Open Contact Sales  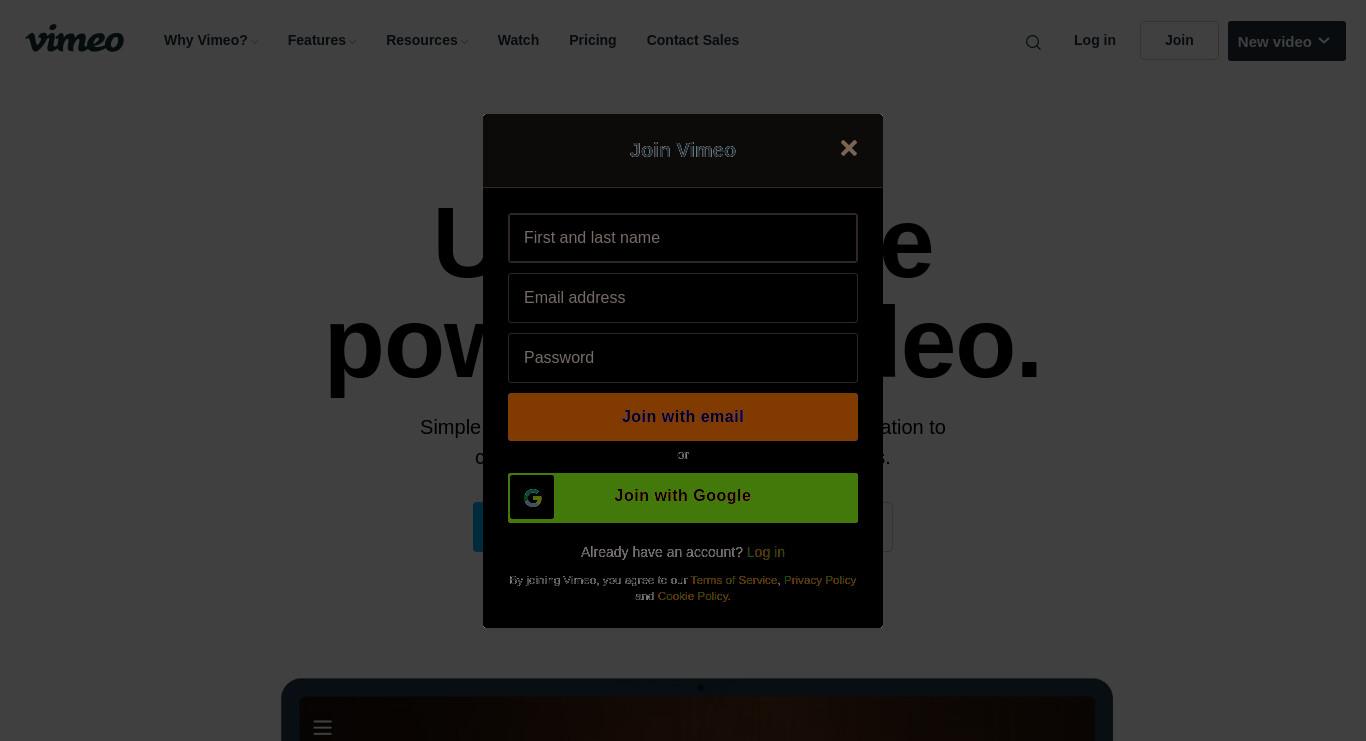(692, 40)
